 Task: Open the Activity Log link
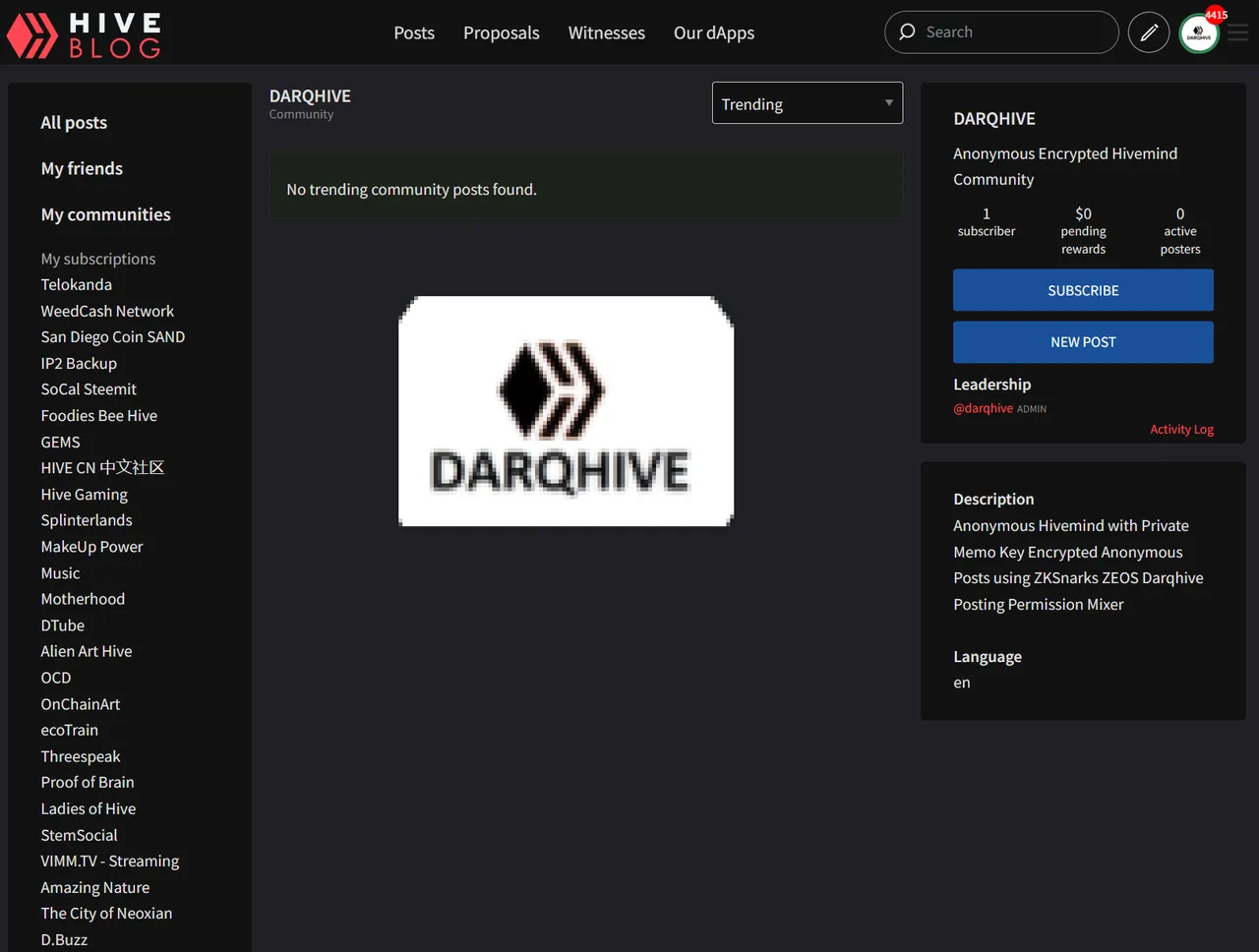point(1181,429)
